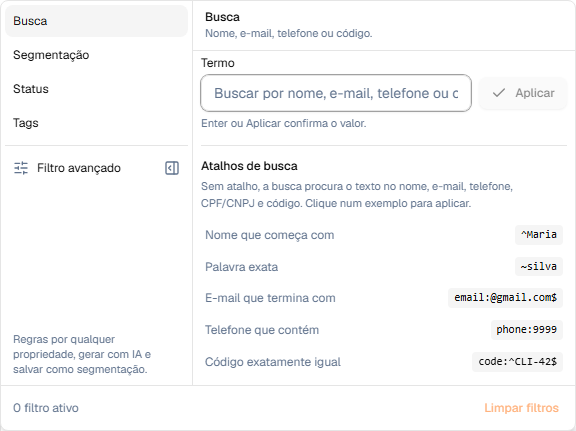Apply the phone:9999 shortcut
The image size is (576, 431).
[526, 330]
